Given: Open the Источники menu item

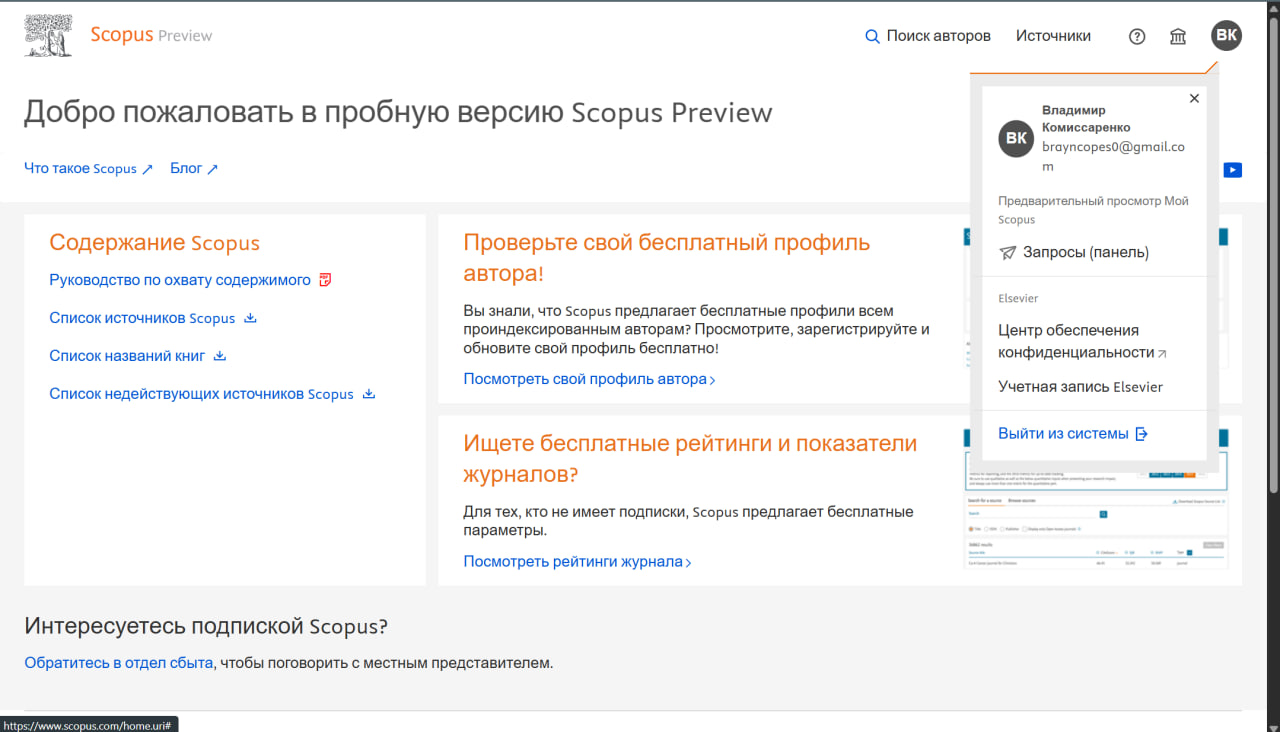Looking at the screenshot, I should click(x=1053, y=36).
